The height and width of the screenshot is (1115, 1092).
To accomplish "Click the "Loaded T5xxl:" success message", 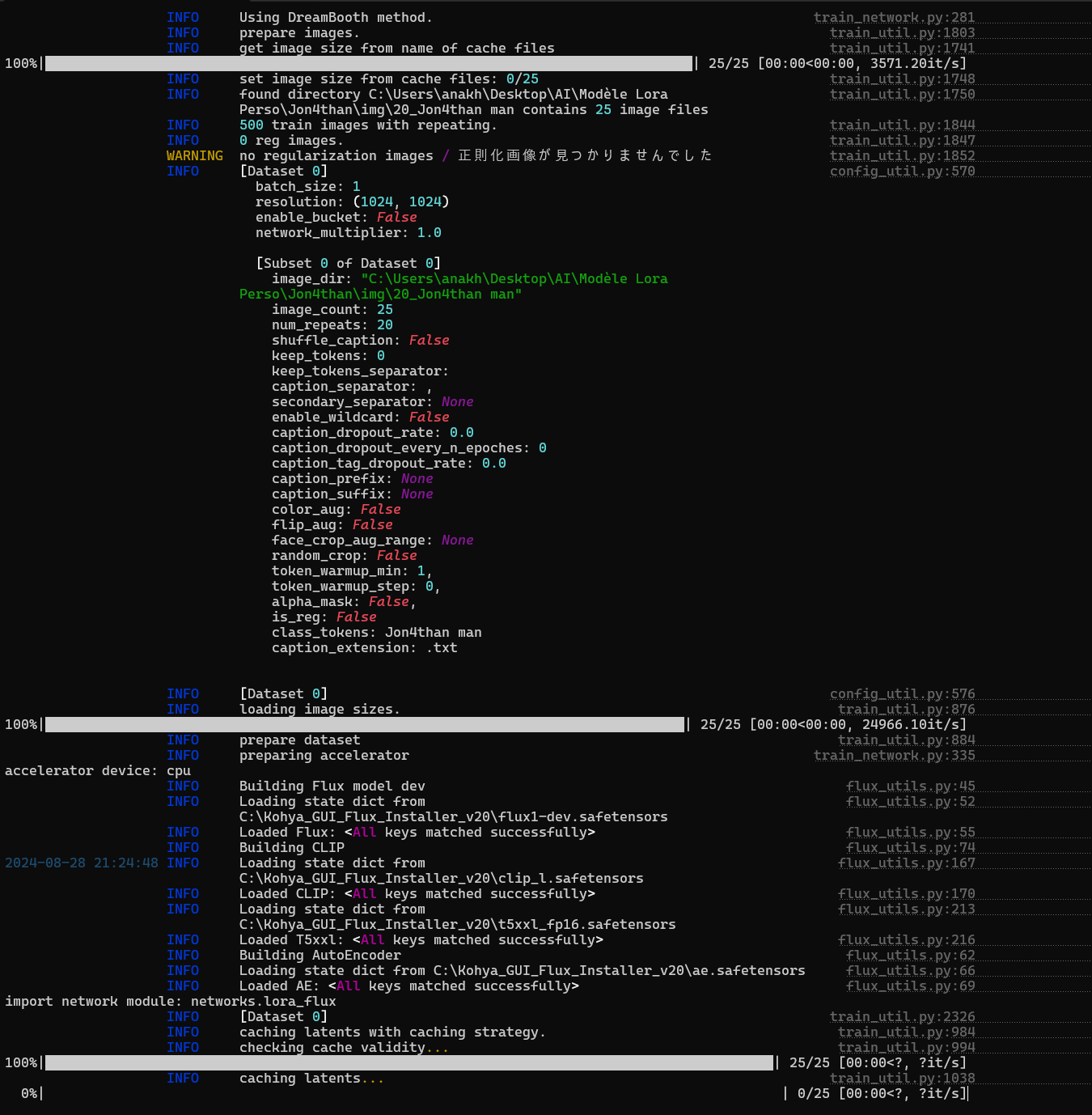I will (421, 939).
